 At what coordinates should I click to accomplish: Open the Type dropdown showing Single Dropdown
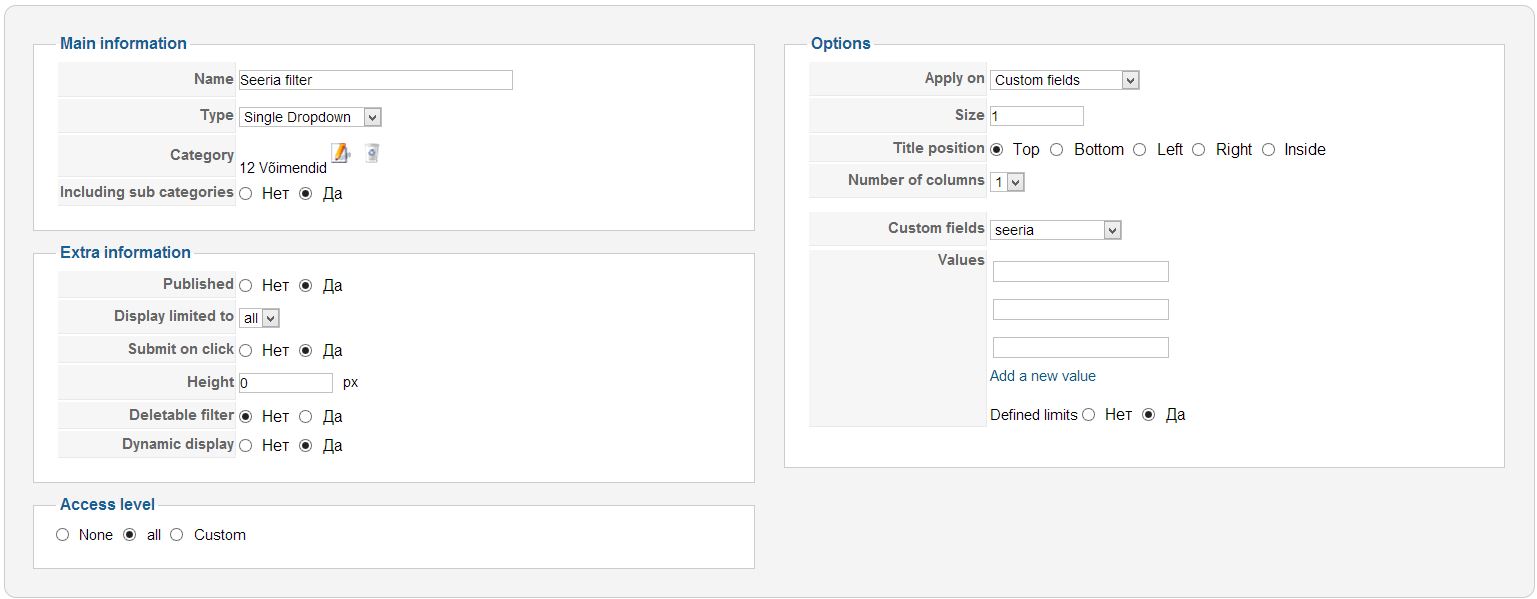310,117
